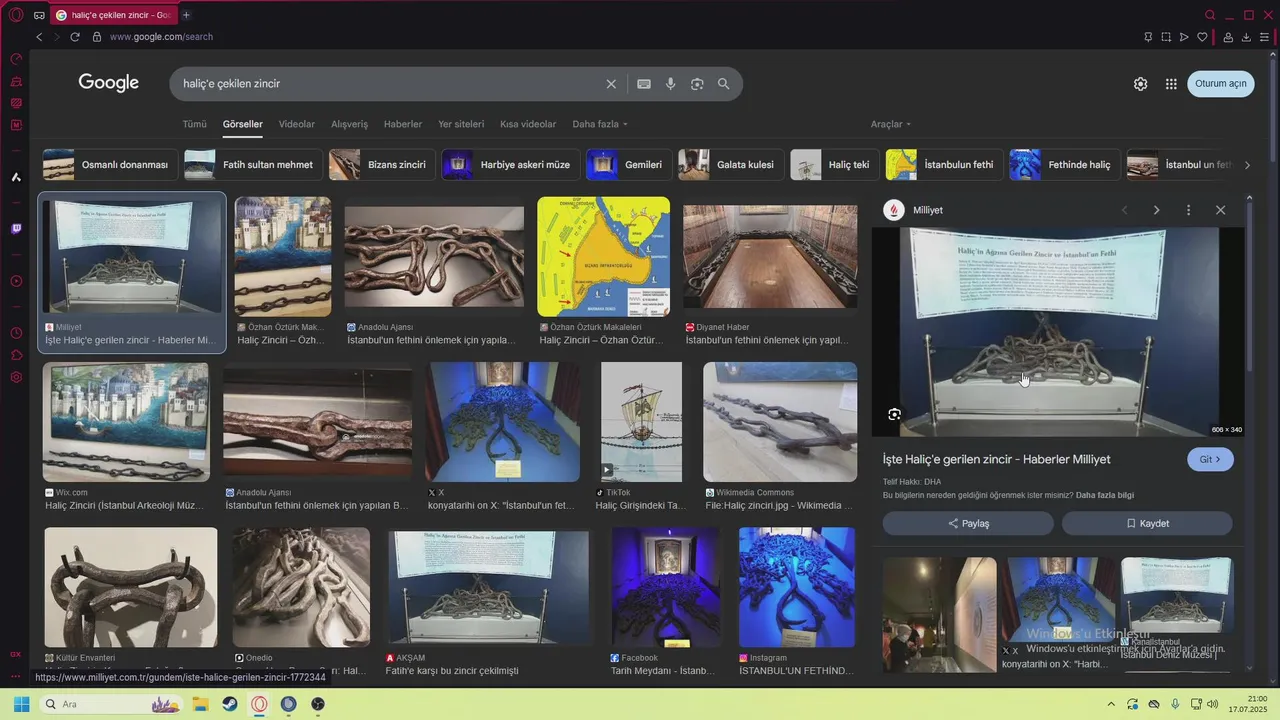This screenshot has height=720, width=1280.
Task: Take a snapshot with the toolbar capture icon
Action: (x=1166, y=37)
